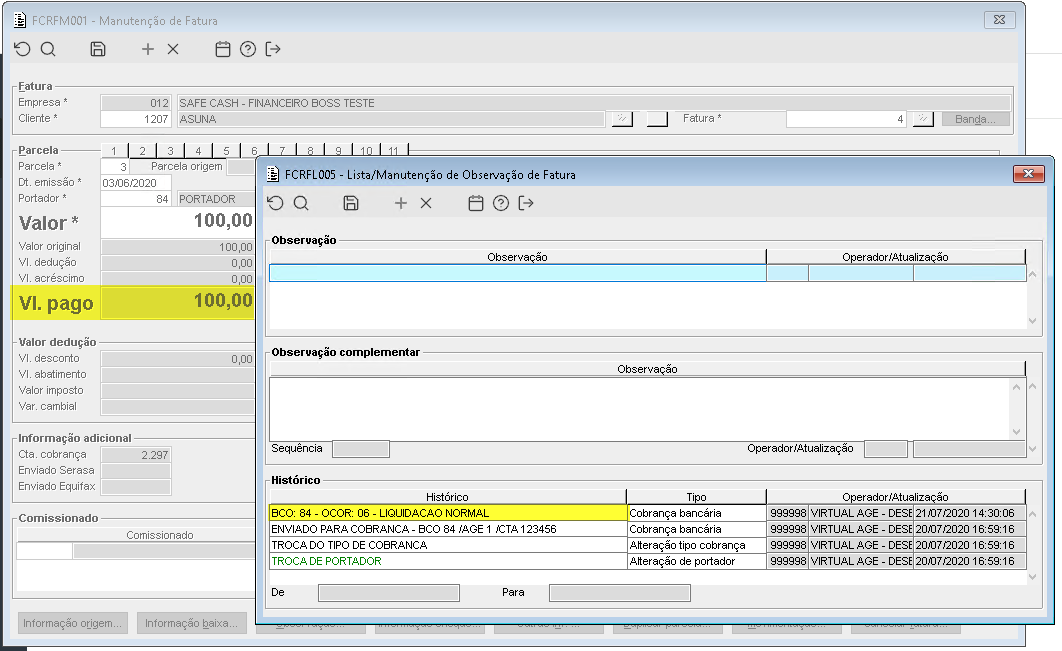Close the FCRFL005 Observação de Fatura window
Viewport: 1062px width, 651px height.
click(1028, 174)
